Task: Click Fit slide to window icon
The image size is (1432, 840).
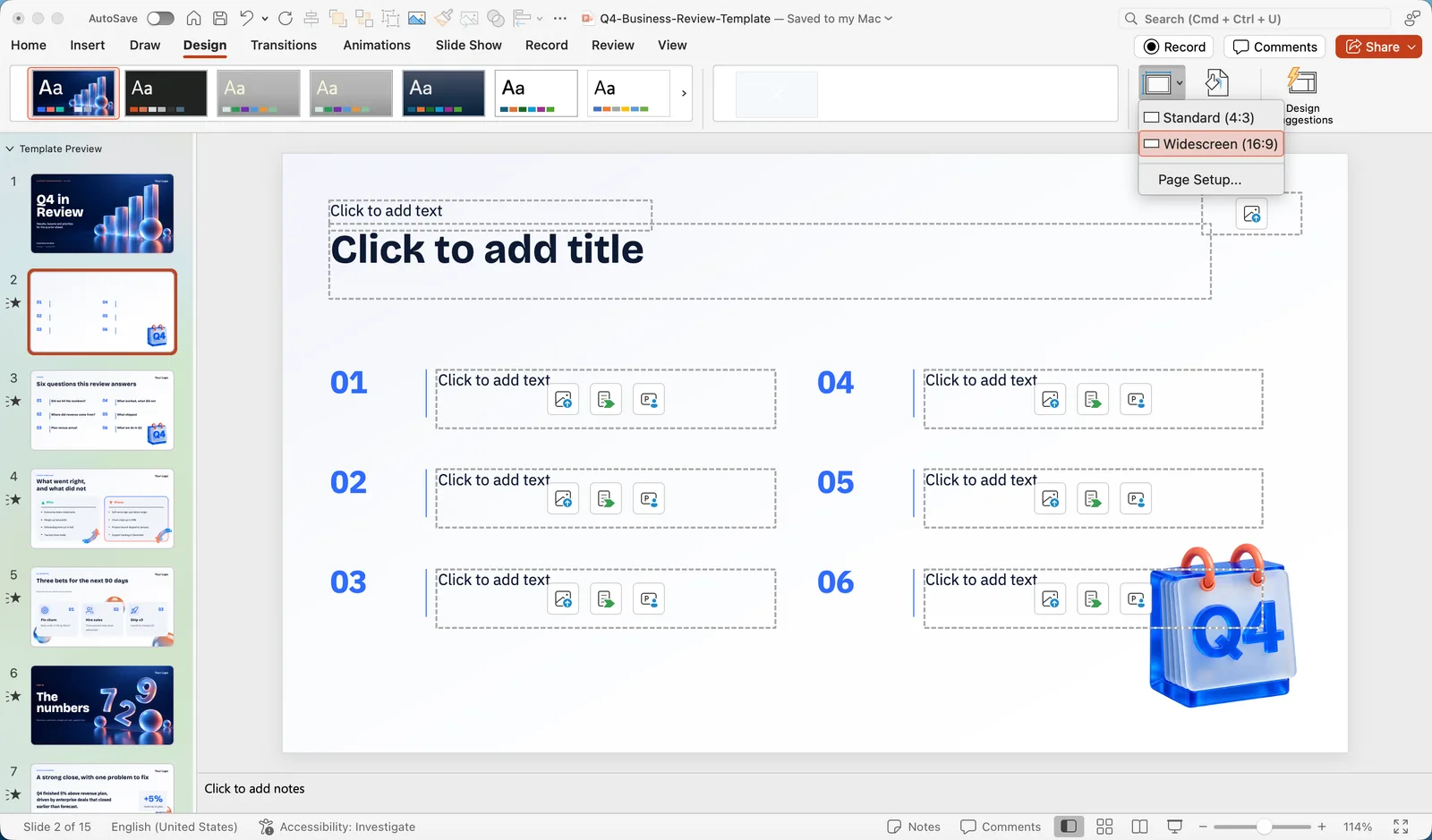Action: [1401, 827]
